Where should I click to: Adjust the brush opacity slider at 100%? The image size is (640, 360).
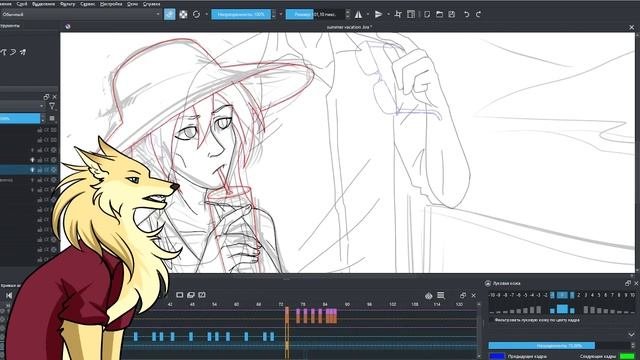pyautogui.click(x=241, y=14)
